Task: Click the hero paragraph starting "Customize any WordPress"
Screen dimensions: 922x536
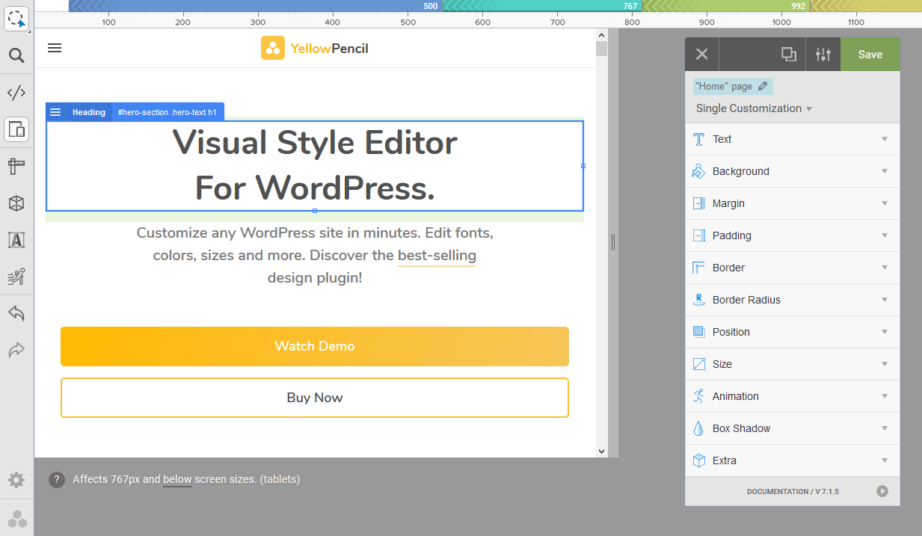Action: [x=315, y=255]
